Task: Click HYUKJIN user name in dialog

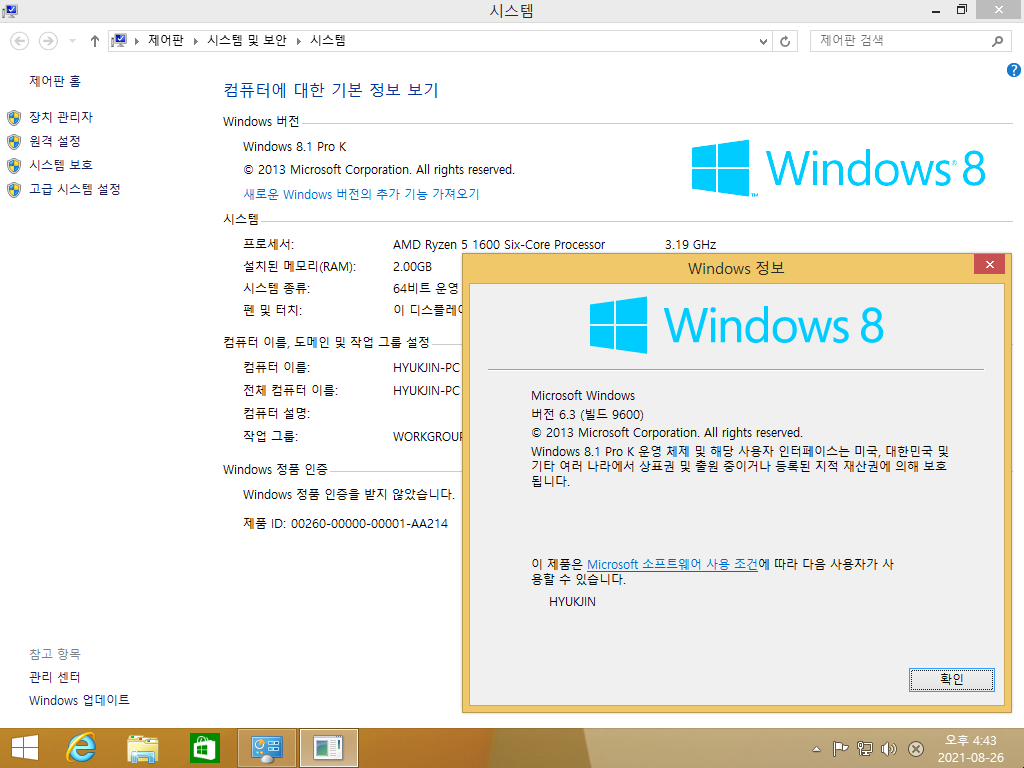Action: click(572, 602)
